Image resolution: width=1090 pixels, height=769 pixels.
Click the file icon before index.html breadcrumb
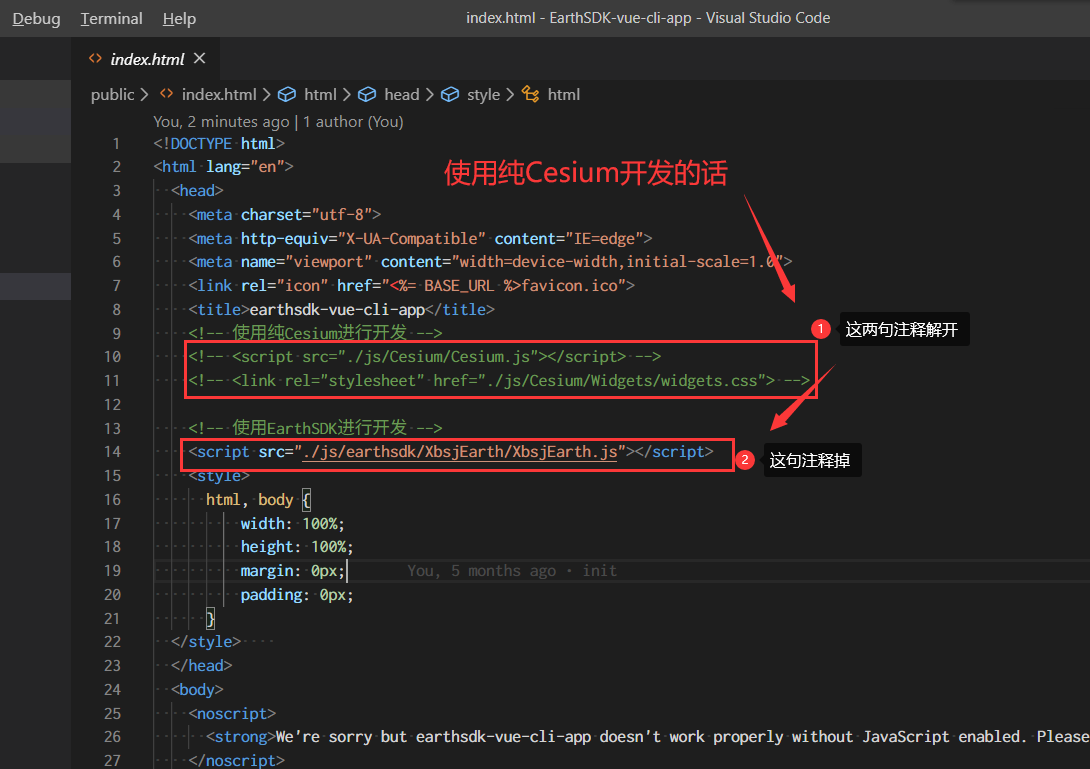(x=167, y=93)
